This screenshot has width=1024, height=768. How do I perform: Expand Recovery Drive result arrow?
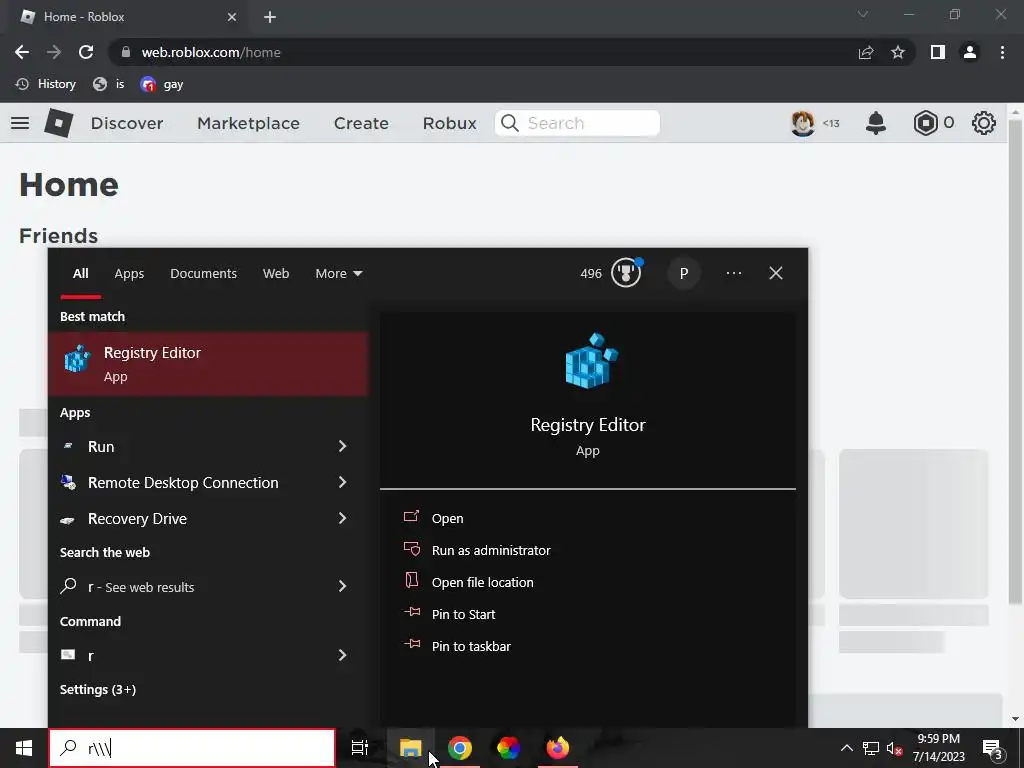[342, 518]
